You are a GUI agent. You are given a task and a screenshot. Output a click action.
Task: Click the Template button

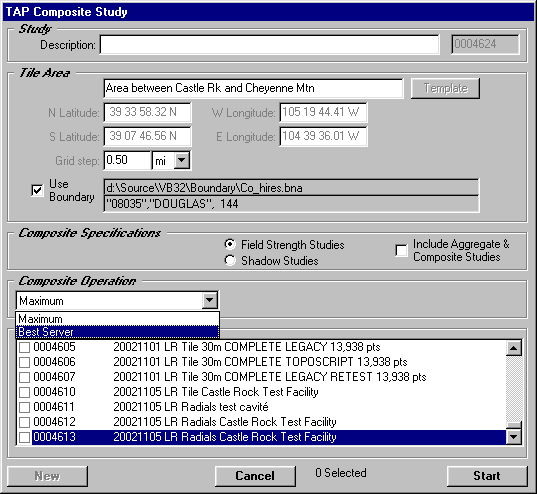445,88
